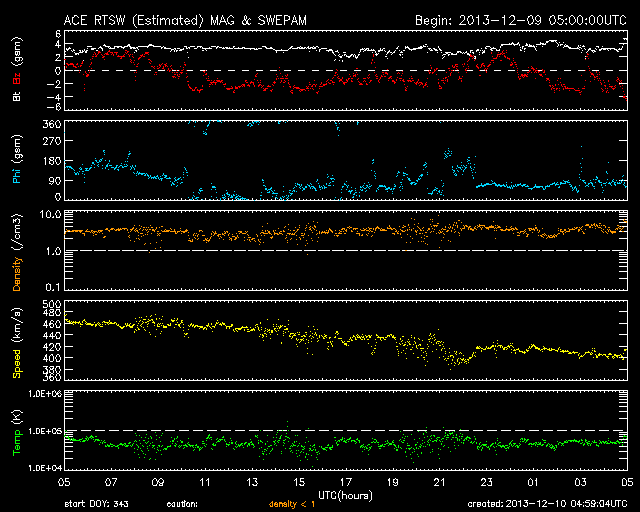
Task: Click the '420' tick on the Speed axis
Action: (x=52, y=347)
